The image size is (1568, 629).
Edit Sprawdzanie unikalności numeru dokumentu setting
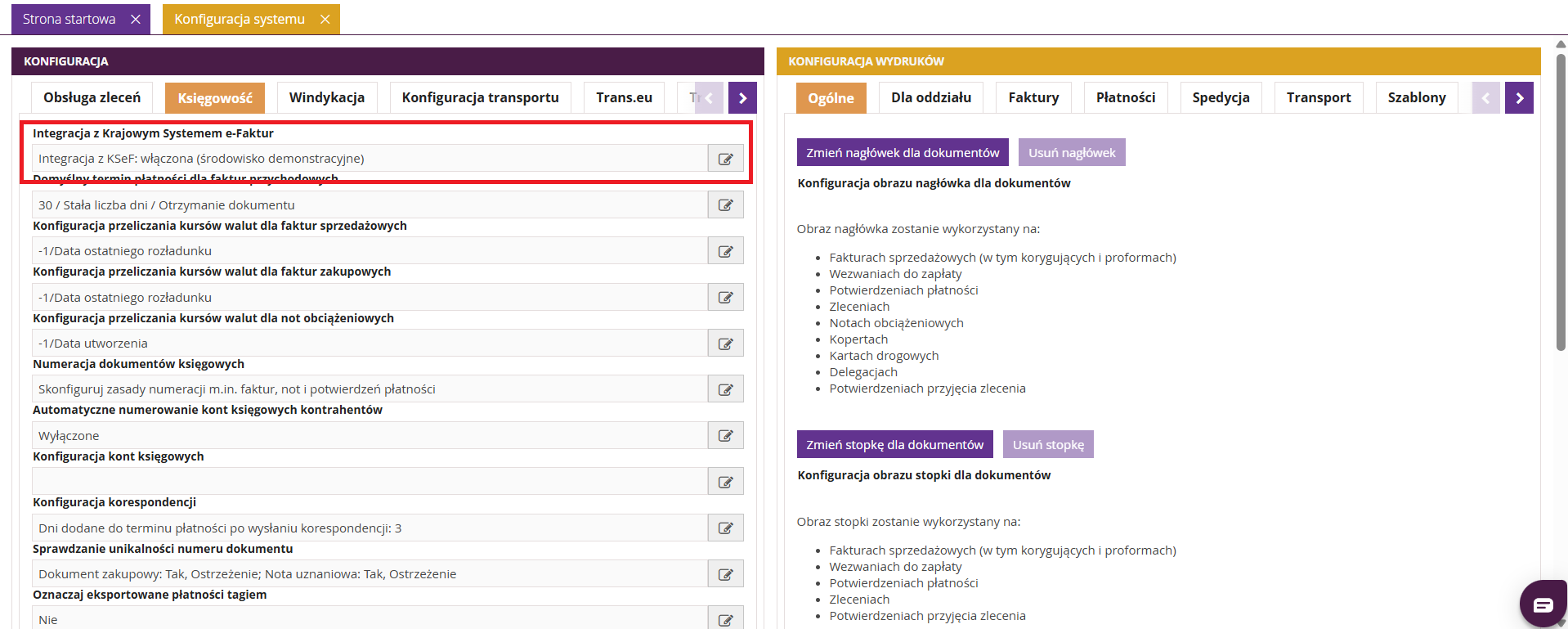point(725,574)
